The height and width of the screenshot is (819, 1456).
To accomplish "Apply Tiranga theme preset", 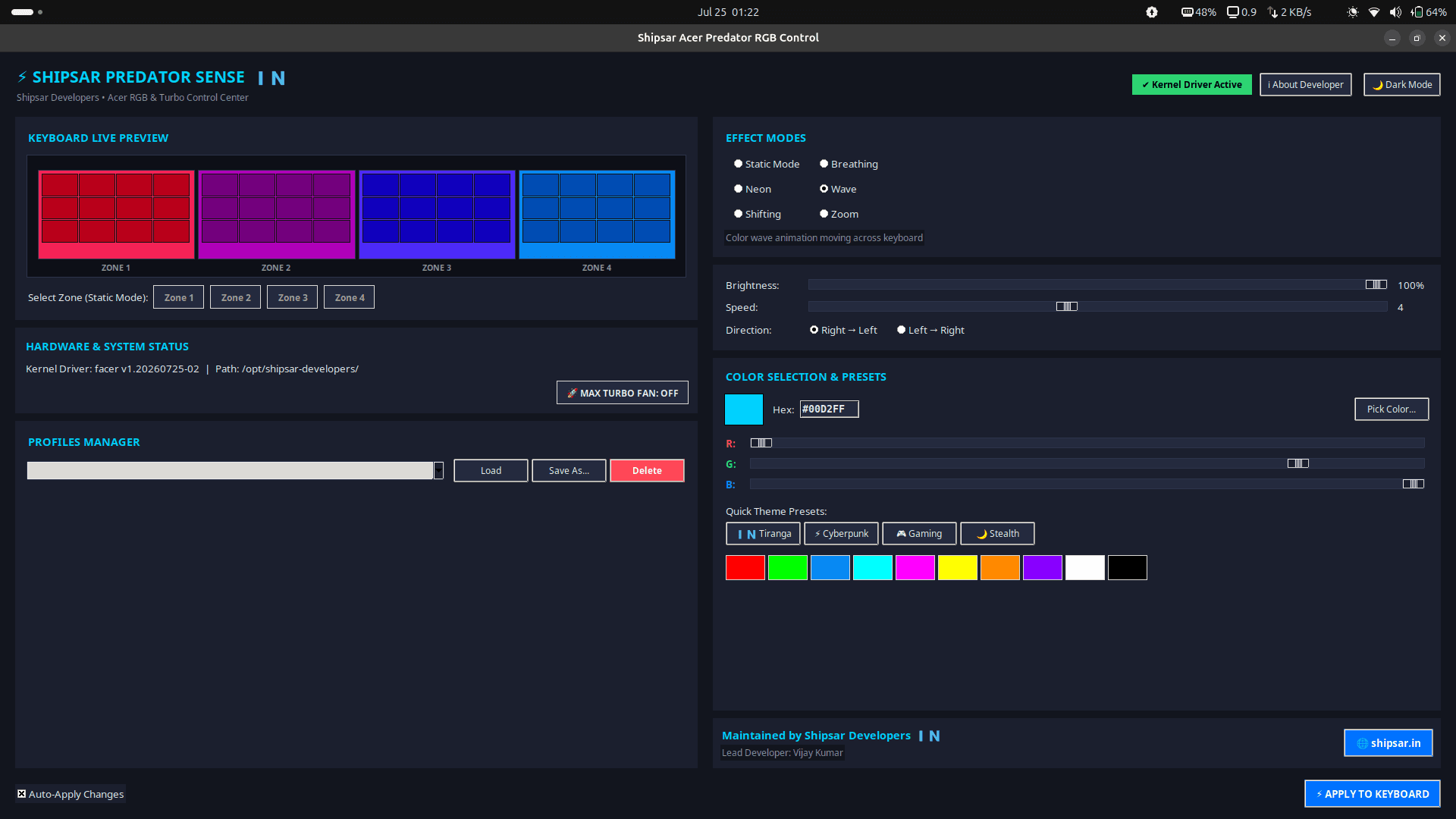I will point(763,533).
